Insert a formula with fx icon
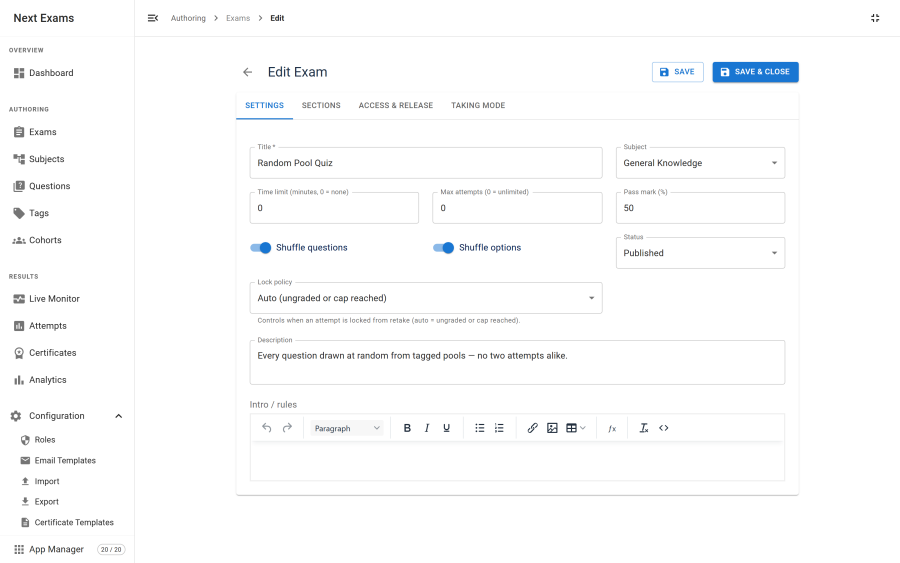This screenshot has width=900, height=563. coord(612,428)
